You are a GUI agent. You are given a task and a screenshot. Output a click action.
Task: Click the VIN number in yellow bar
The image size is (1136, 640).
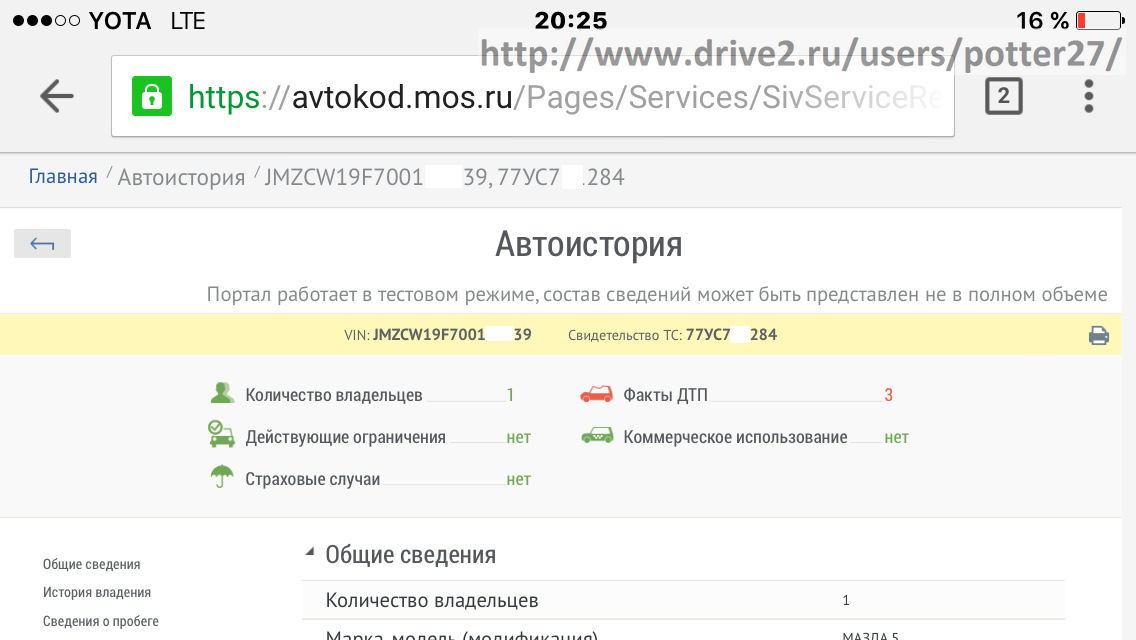point(452,335)
